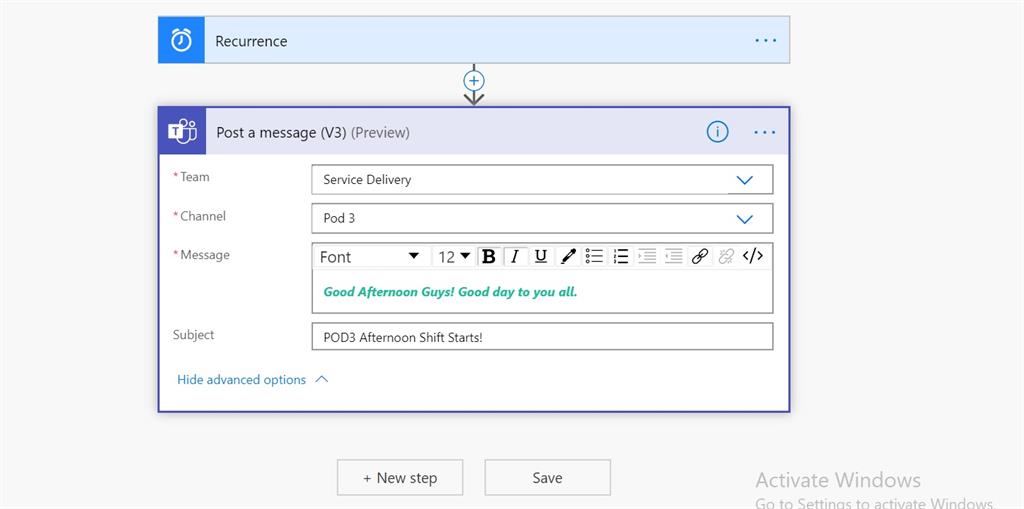The image size is (1024, 509).
Task: Expand the Recurrence step header
Action: click(x=473, y=41)
